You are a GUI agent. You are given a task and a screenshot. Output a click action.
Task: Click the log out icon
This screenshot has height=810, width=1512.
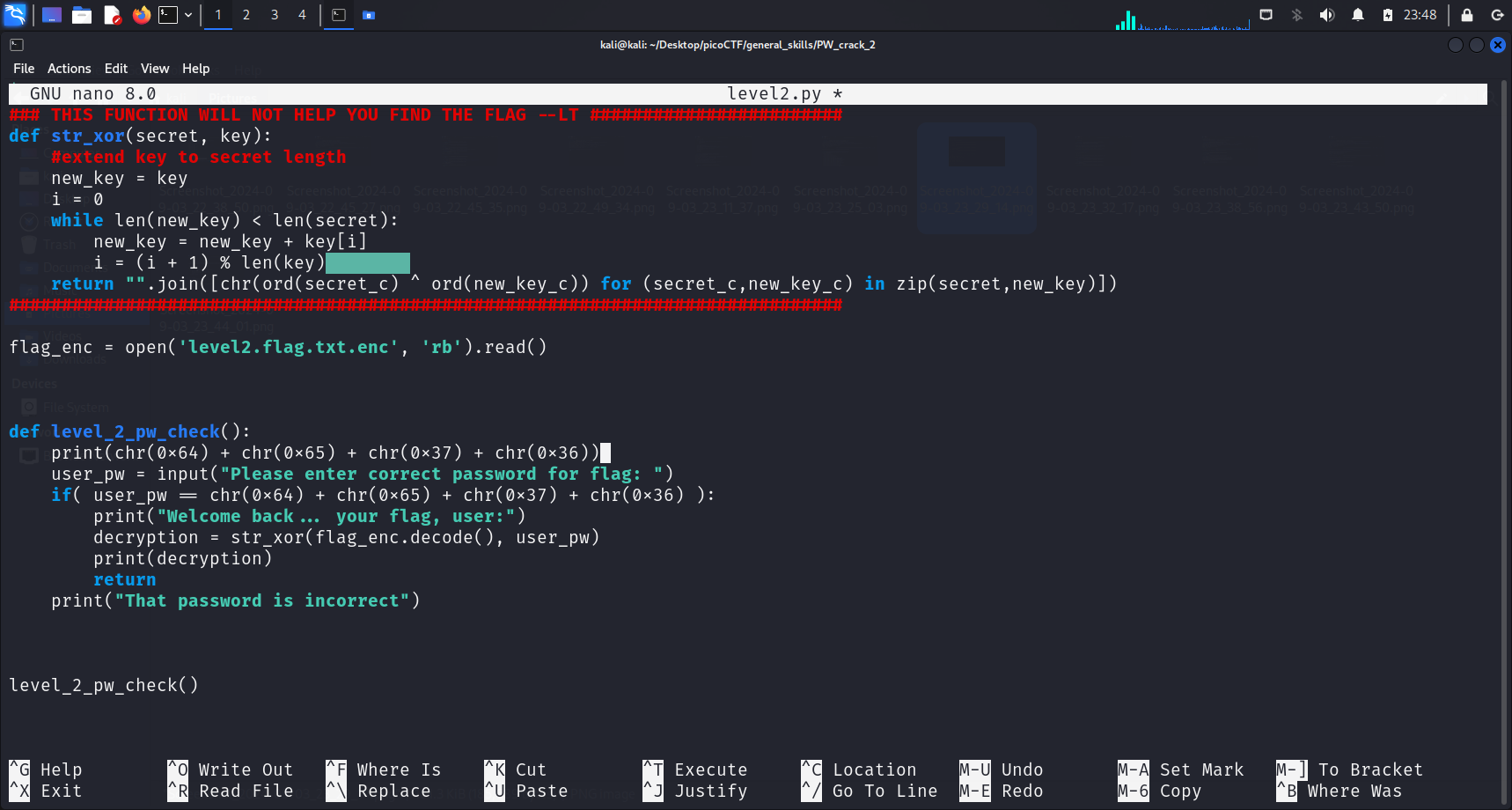click(1497, 15)
